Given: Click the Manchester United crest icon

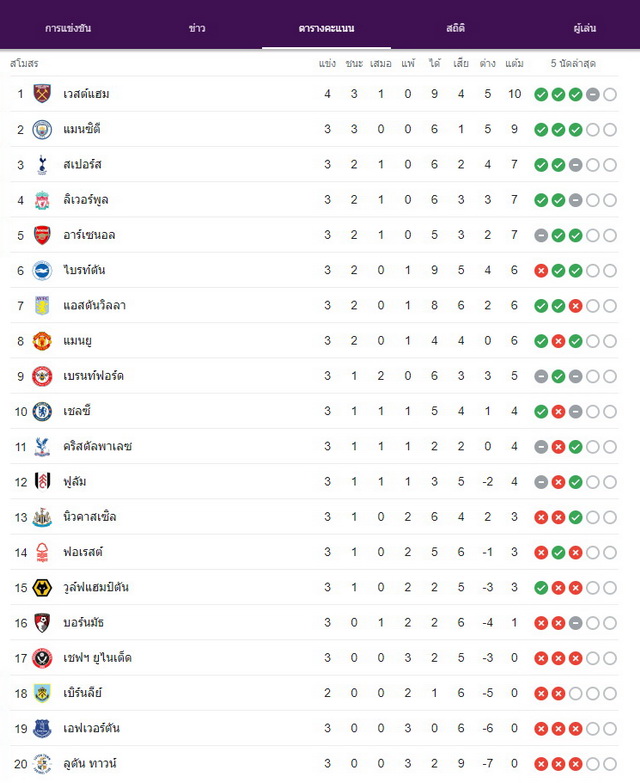Looking at the screenshot, I should [42, 341].
